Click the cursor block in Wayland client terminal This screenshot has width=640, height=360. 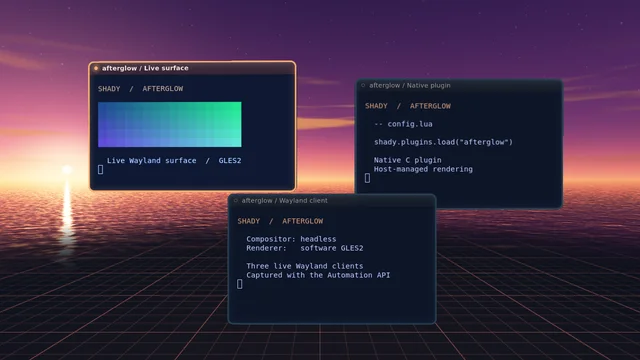coord(240,284)
